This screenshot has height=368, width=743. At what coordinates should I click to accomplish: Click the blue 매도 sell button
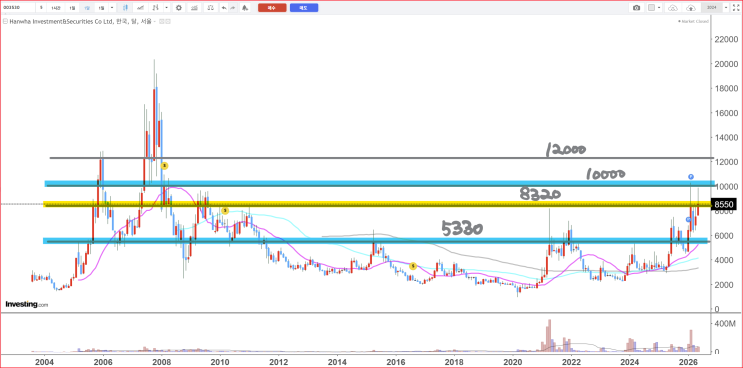(x=304, y=8)
